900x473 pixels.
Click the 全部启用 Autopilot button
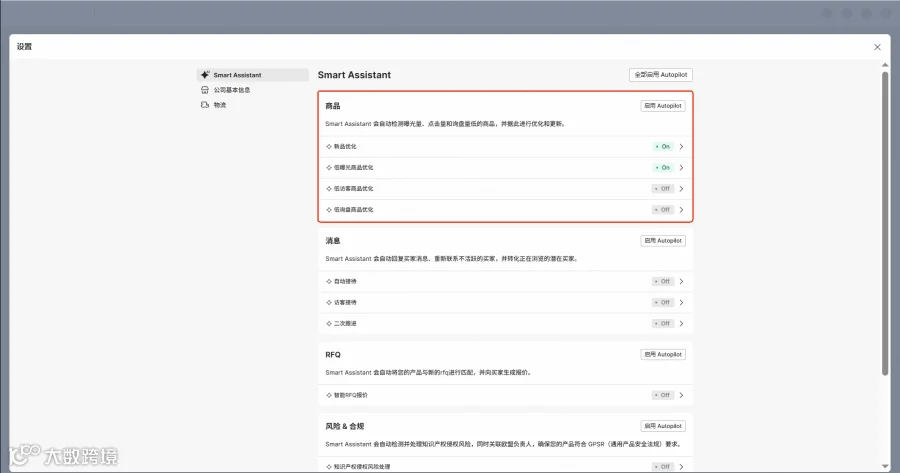click(x=661, y=75)
